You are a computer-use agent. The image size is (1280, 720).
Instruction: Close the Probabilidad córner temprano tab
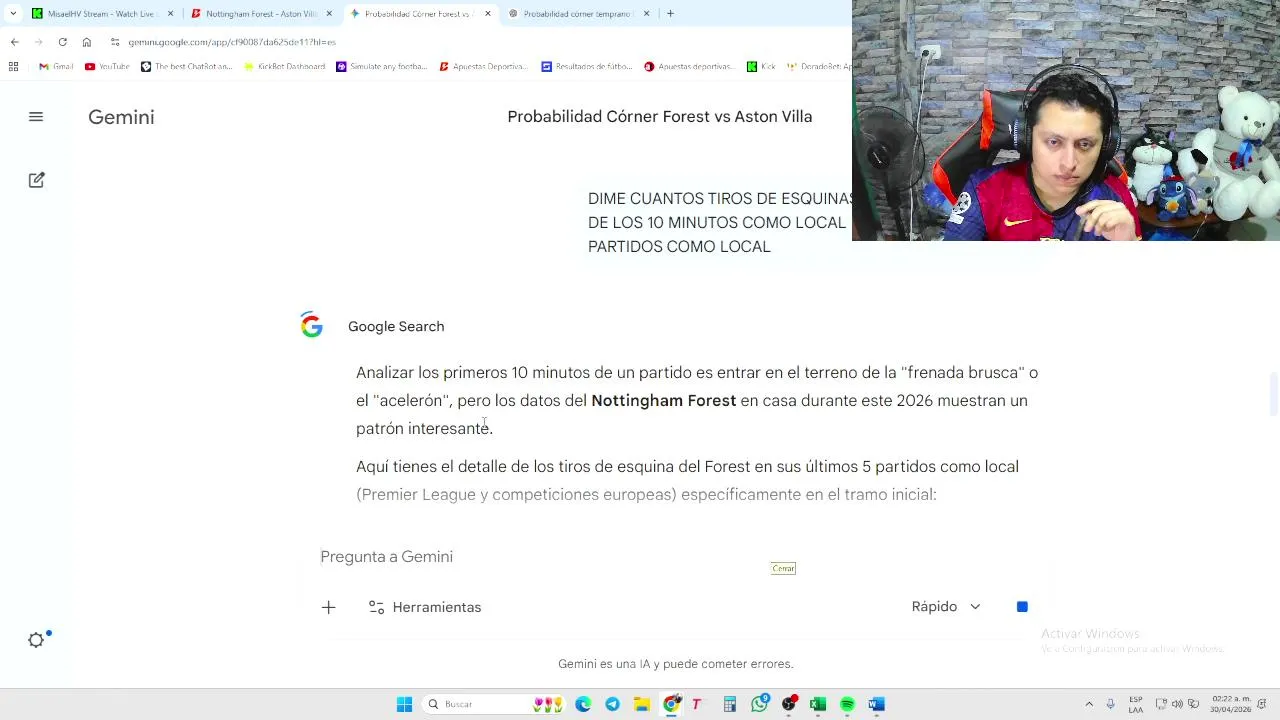coord(646,14)
